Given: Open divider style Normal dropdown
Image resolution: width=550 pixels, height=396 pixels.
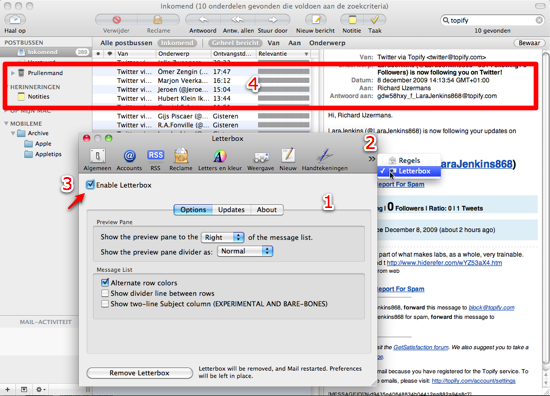Looking at the screenshot, I should click(x=245, y=251).
